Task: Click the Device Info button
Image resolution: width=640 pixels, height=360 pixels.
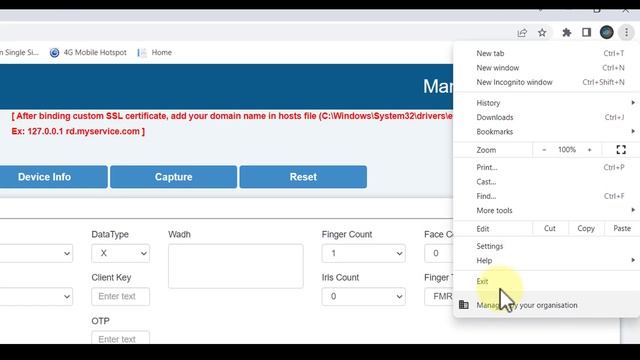Action: point(53,177)
